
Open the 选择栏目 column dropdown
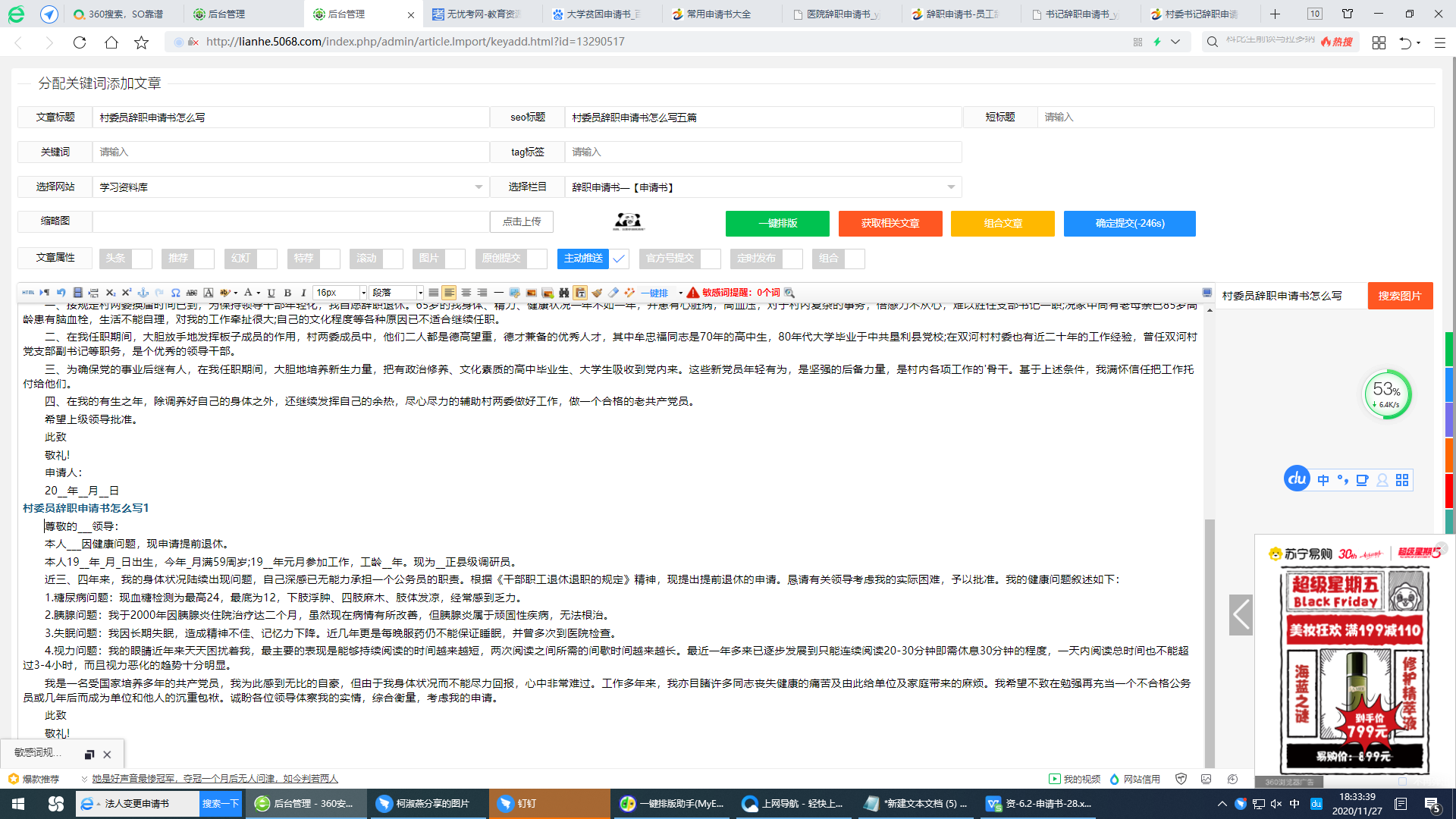click(952, 187)
